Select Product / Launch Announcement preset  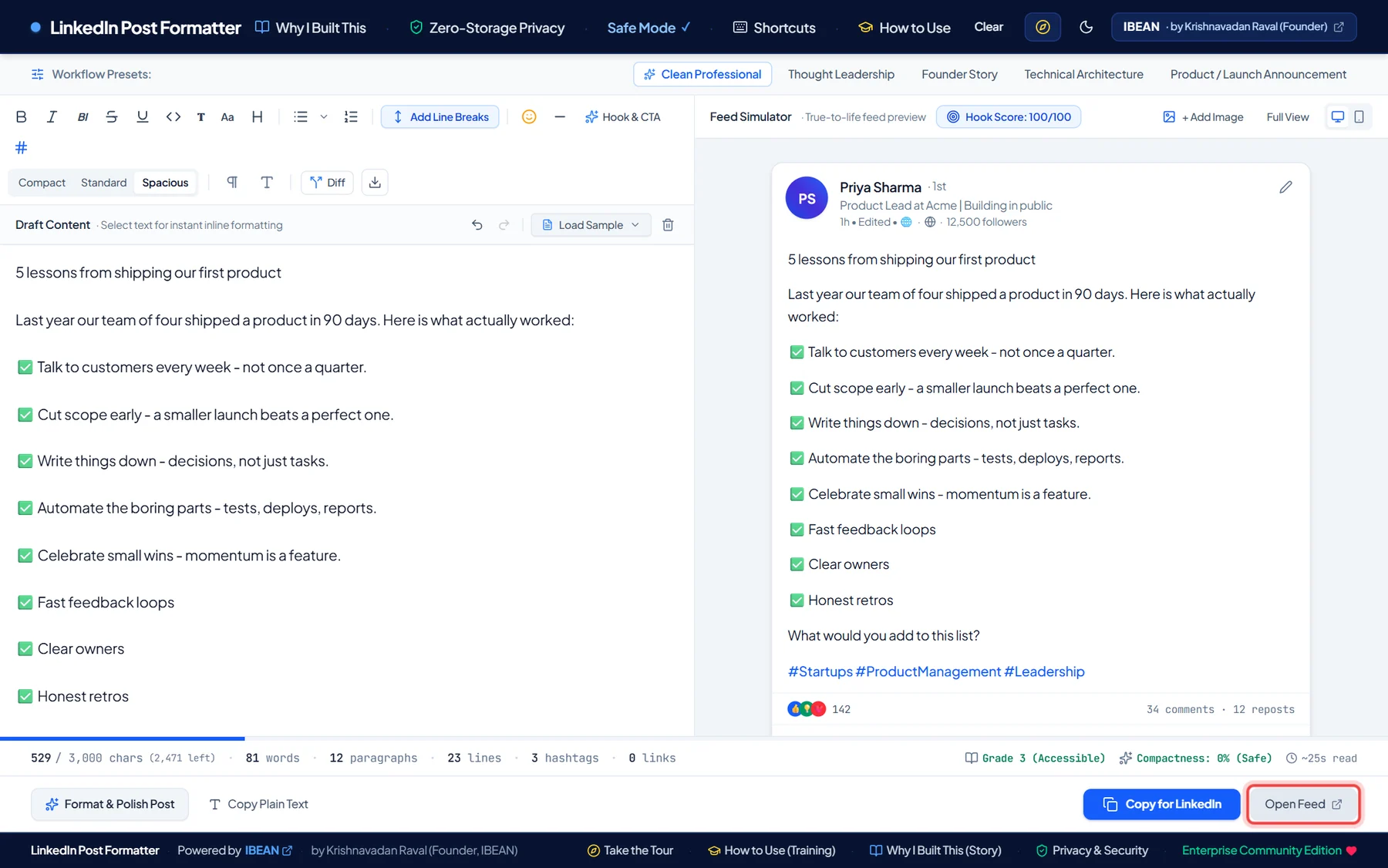(x=1258, y=75)
